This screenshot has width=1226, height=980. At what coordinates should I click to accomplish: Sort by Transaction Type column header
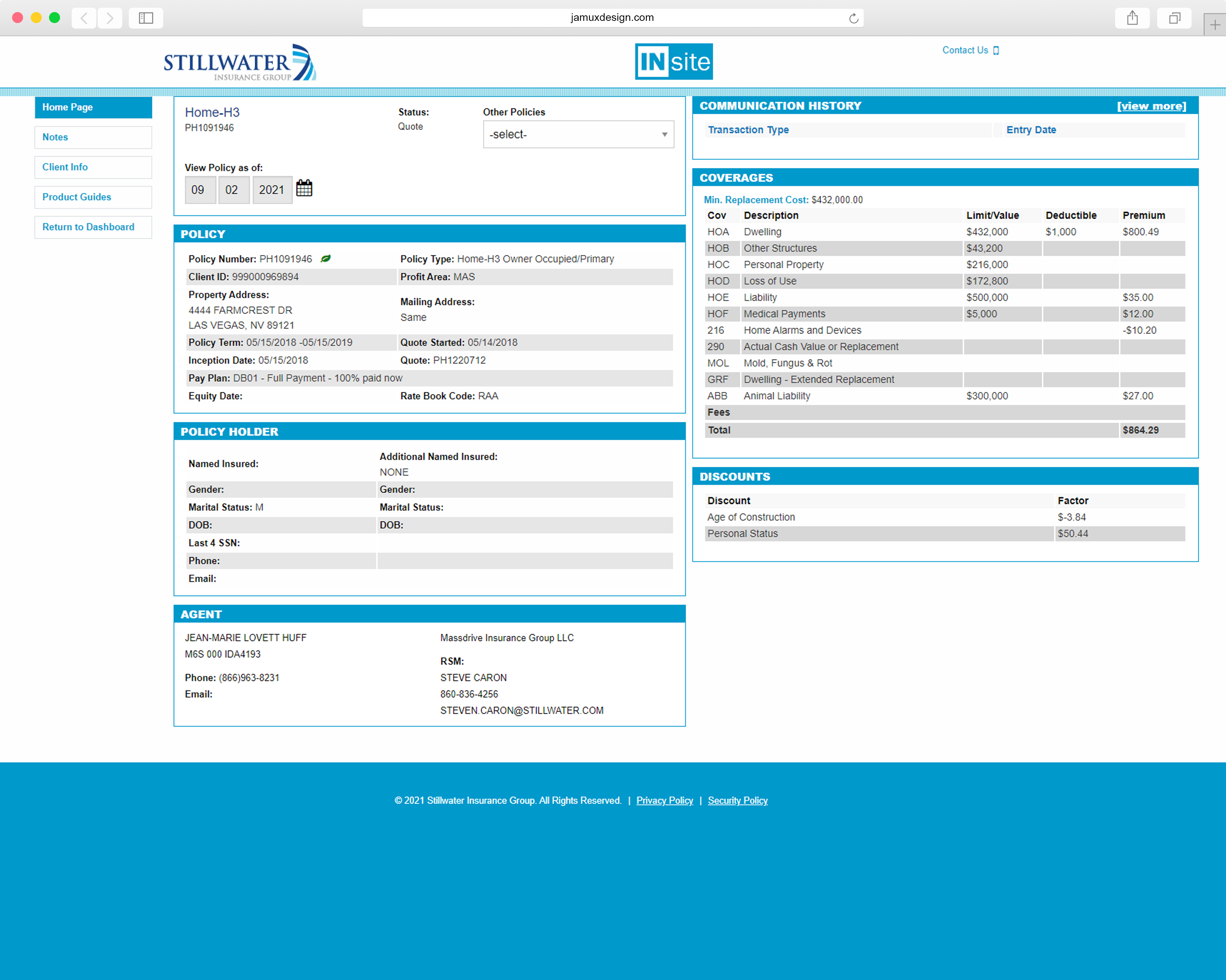[x=748, y=130]
